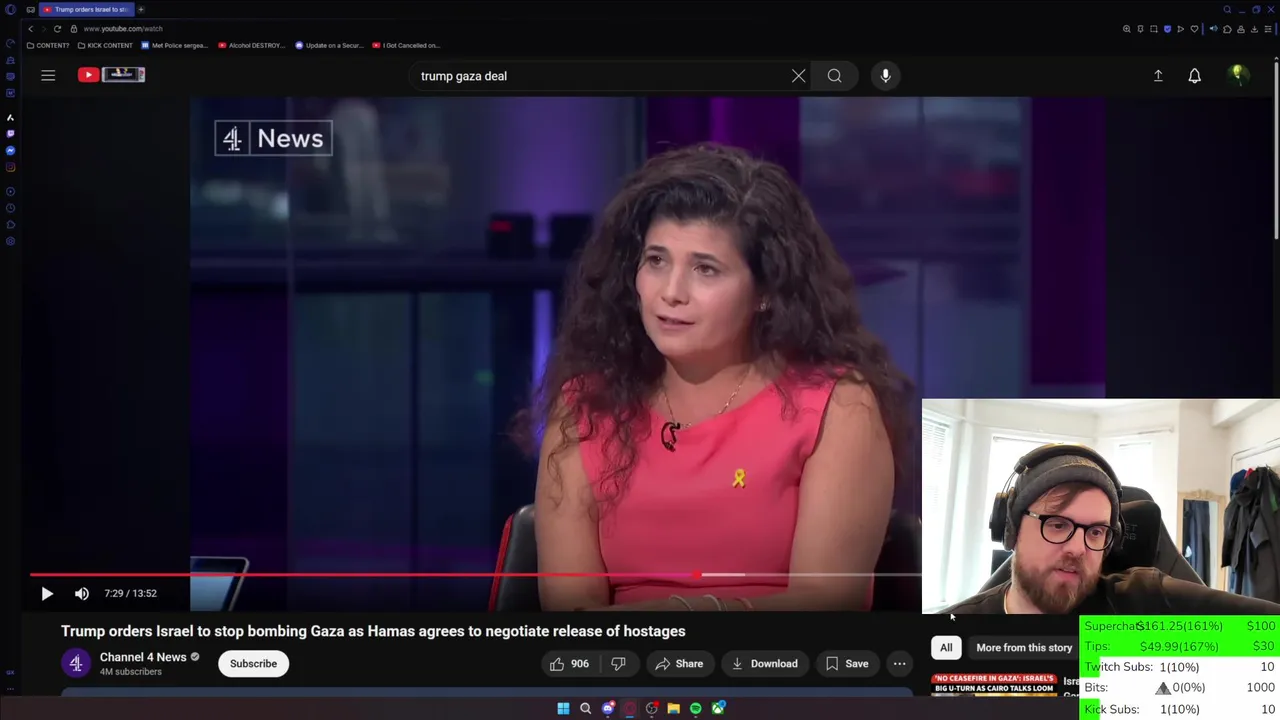The width and height of the screenshot is (1280, 720).
Task: Go to YouTube home via logo
Action: (x=111, y=74)
